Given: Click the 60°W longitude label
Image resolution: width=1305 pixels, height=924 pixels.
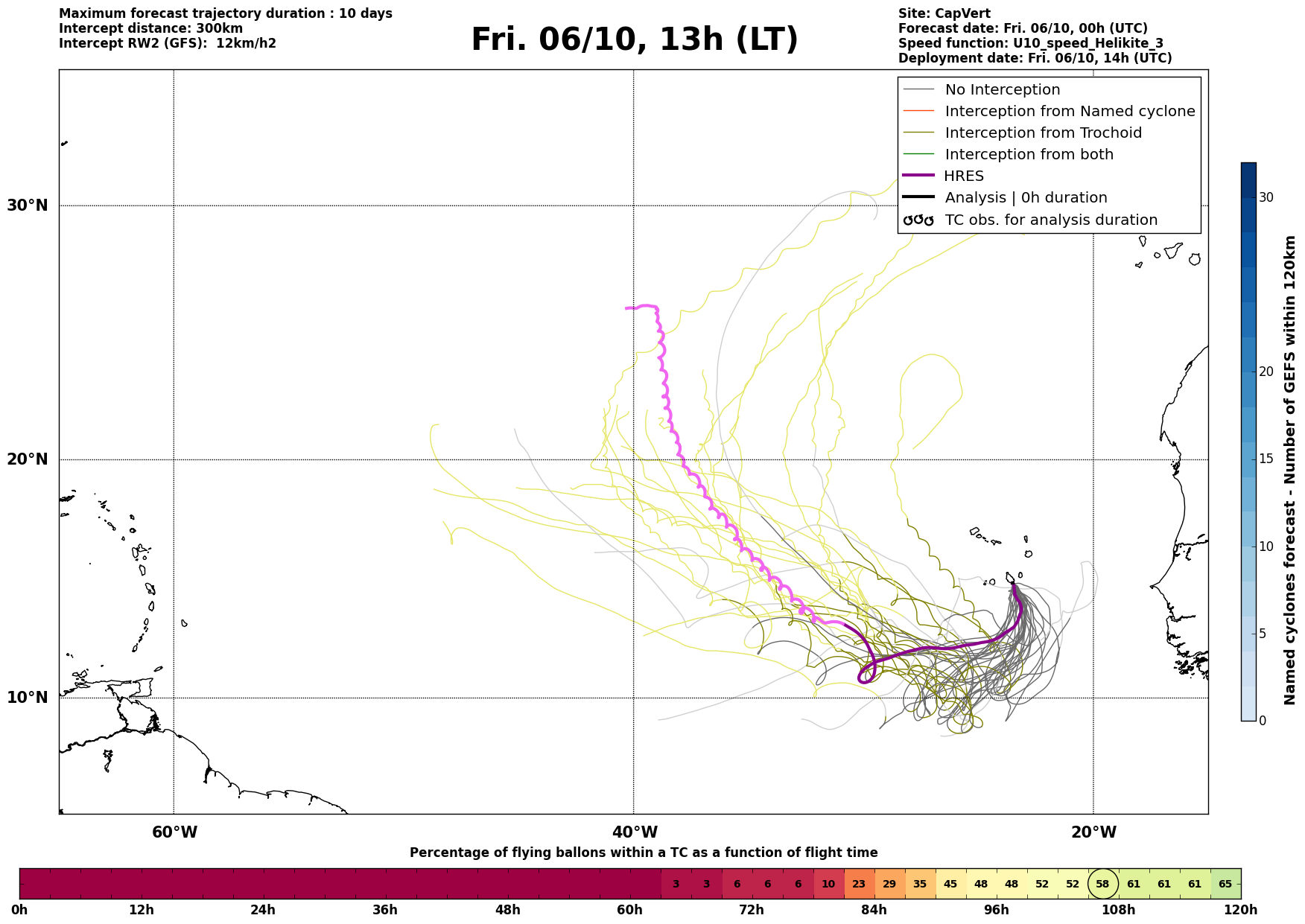Looking at the screenshot, I should [175, 832].
